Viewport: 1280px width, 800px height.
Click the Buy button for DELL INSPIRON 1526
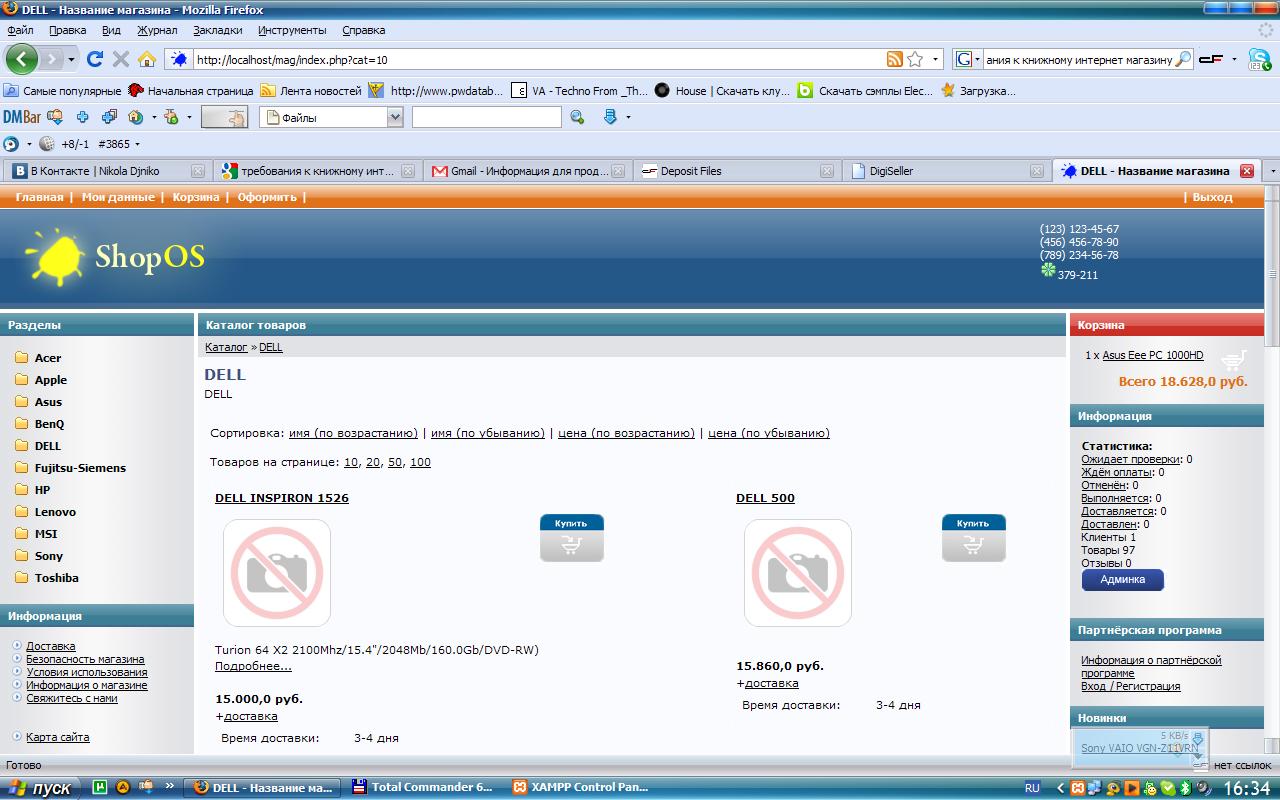[x=571, y=538]
